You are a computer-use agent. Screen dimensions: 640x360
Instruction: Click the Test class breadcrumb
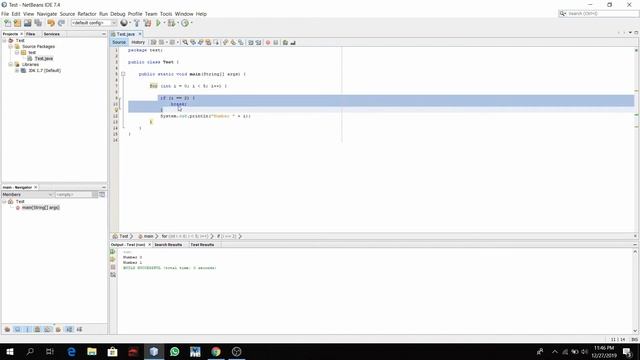pos(121,236)
